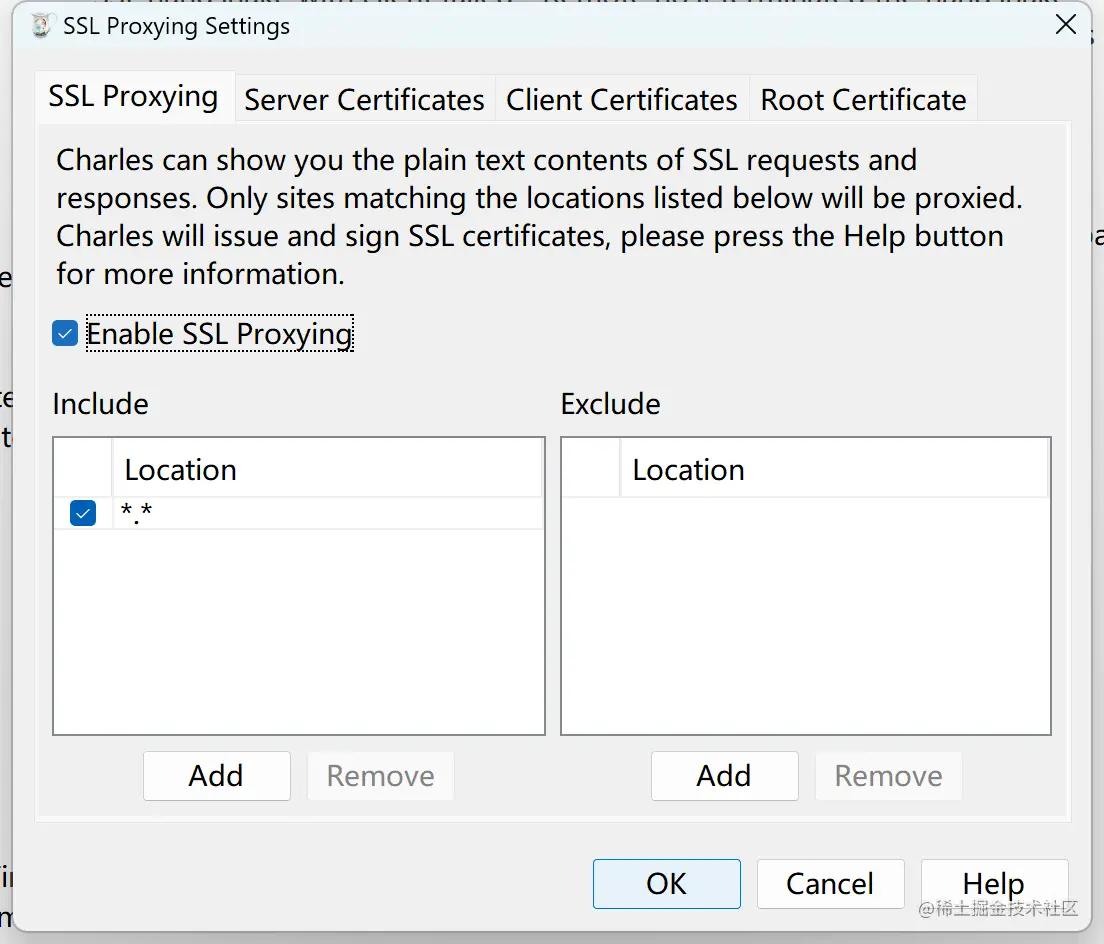Click the Include Location column header

[x=327, y=469]
